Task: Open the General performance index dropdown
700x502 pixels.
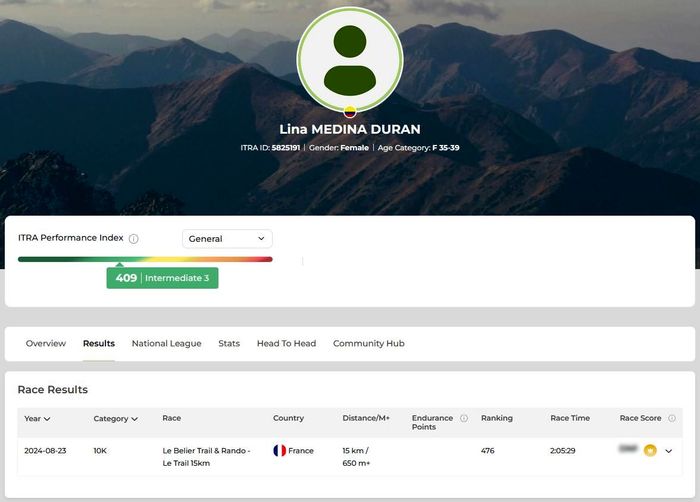Action: pyautogui.click(x=227, y=239)
